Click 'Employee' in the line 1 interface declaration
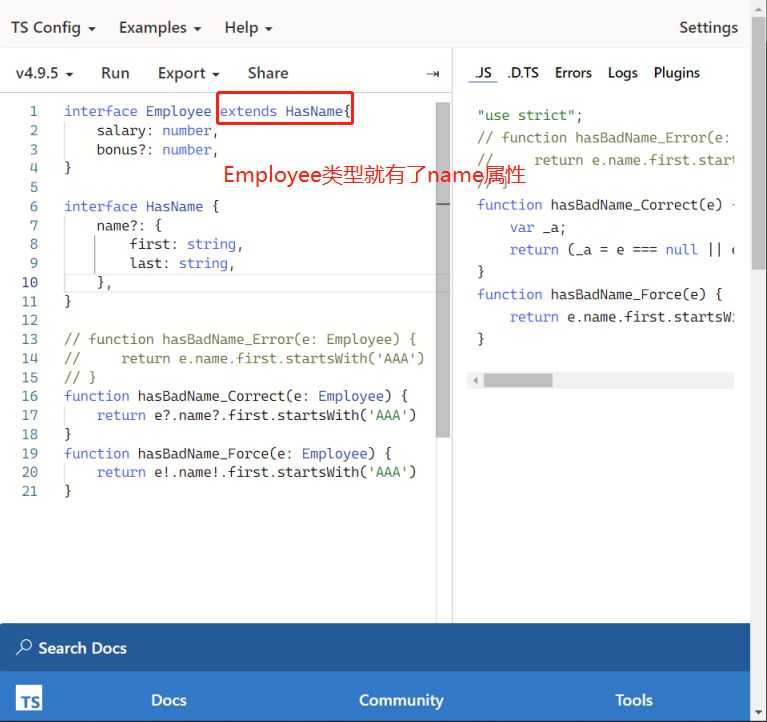 tap(178, 112)
